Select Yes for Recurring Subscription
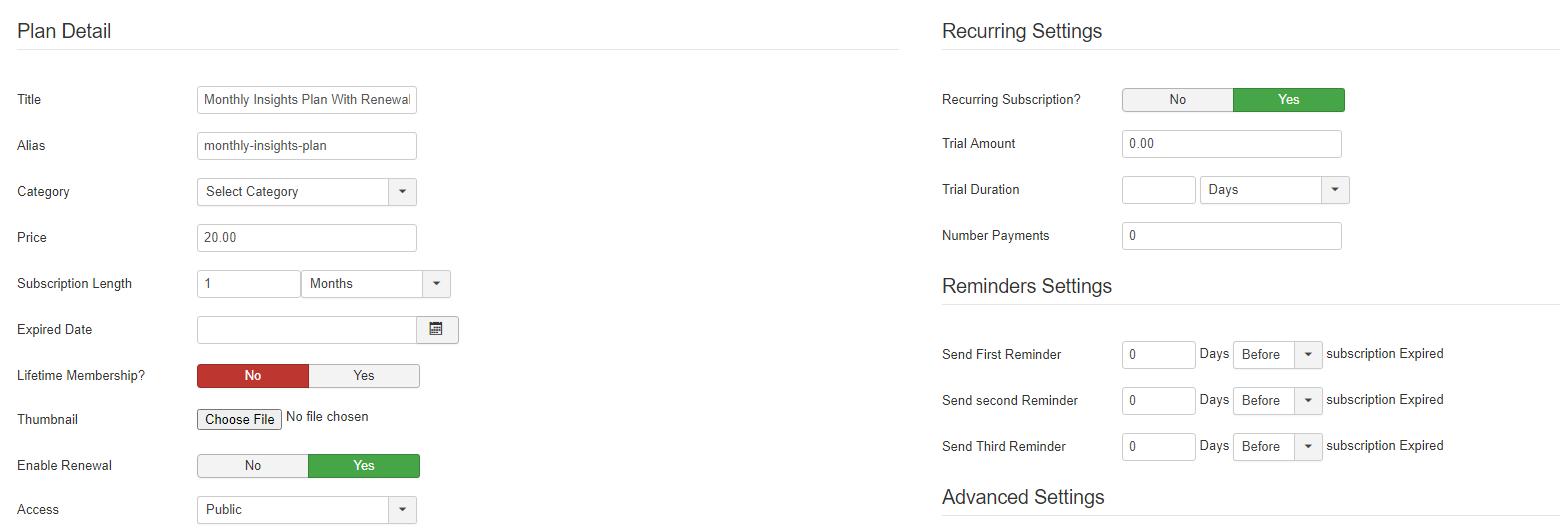This screenshot has height=532, width=1561. [x=1289, y=100]
